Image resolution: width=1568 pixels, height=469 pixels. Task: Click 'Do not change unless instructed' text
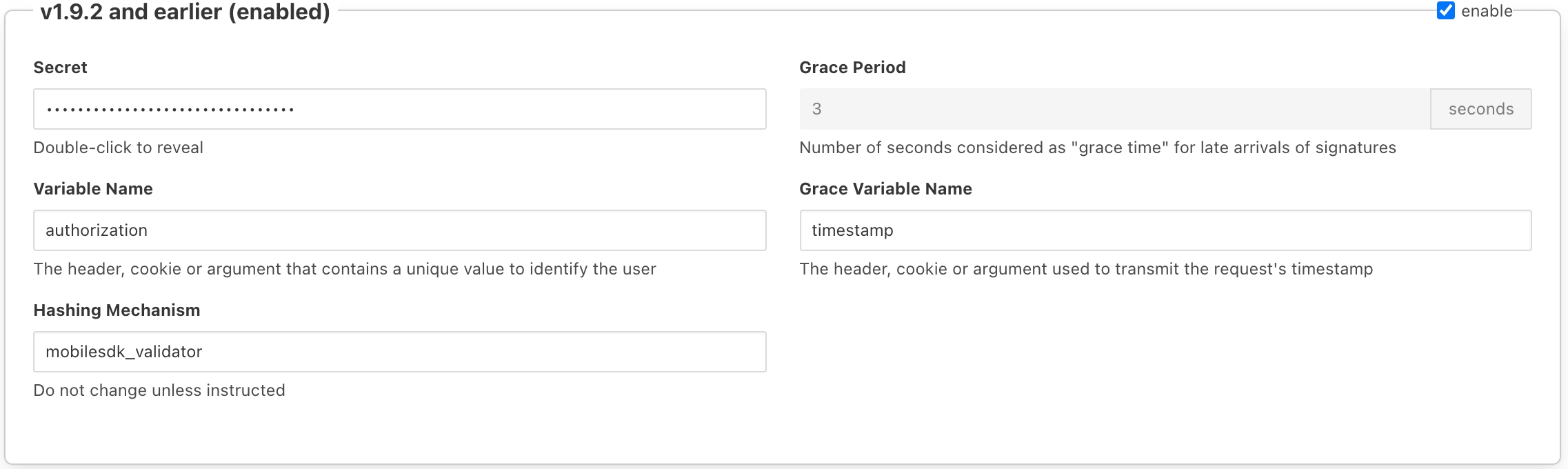pyautogui.click(x=159, y=390)
